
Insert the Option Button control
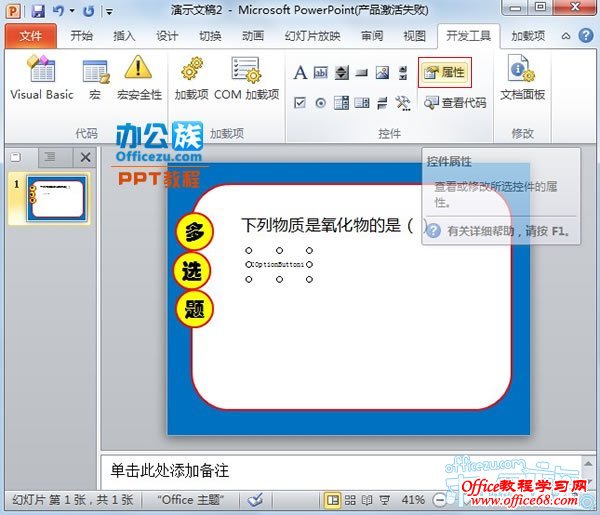click(x=320, y=103)
